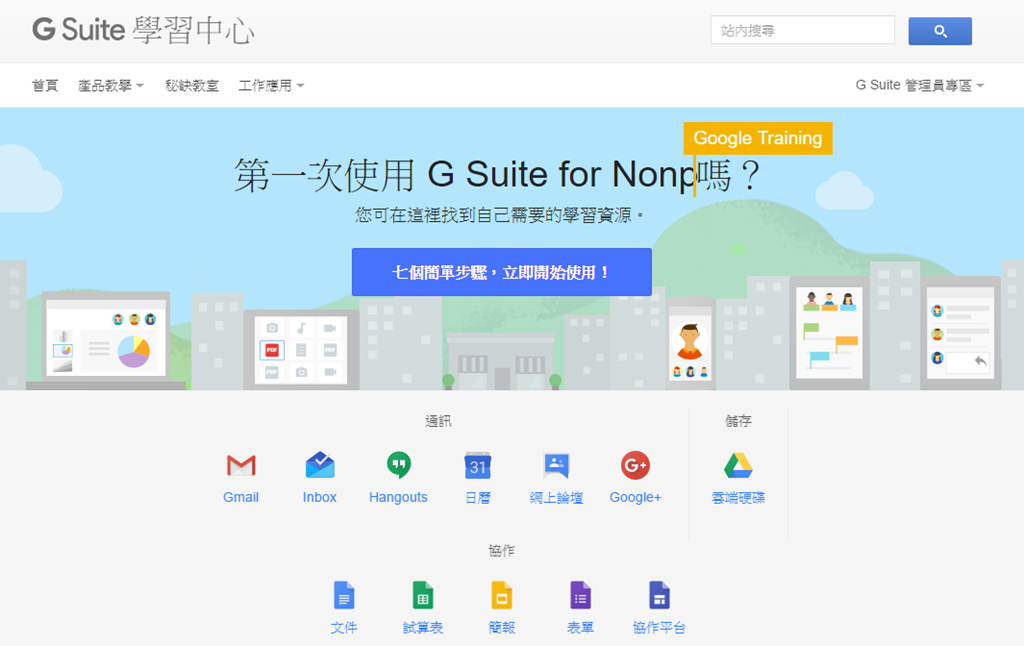Open the Google Drive icon

(738, 465)
